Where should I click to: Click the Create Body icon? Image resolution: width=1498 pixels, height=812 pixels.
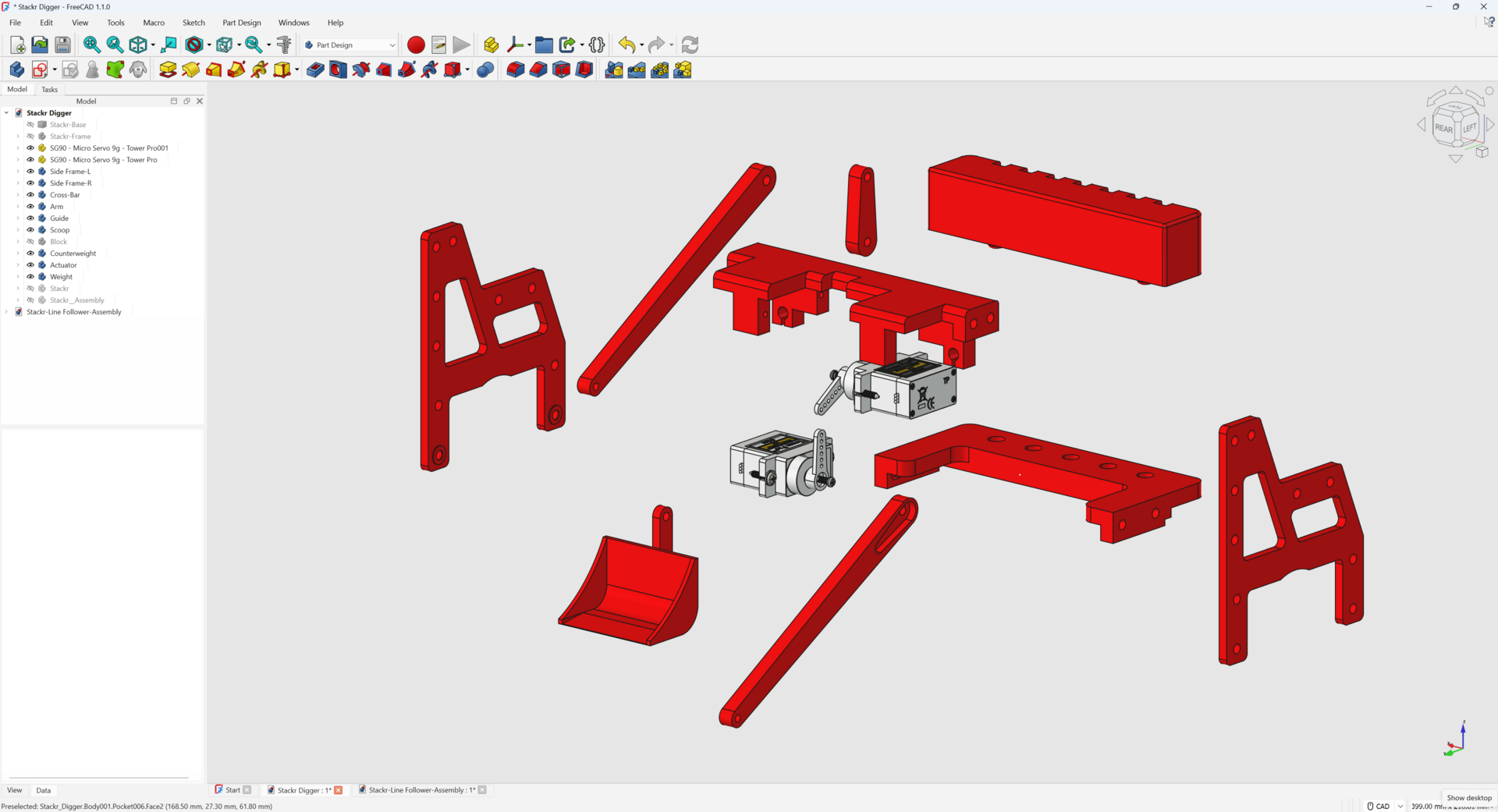pyautogui.click(x=16, y=70)
